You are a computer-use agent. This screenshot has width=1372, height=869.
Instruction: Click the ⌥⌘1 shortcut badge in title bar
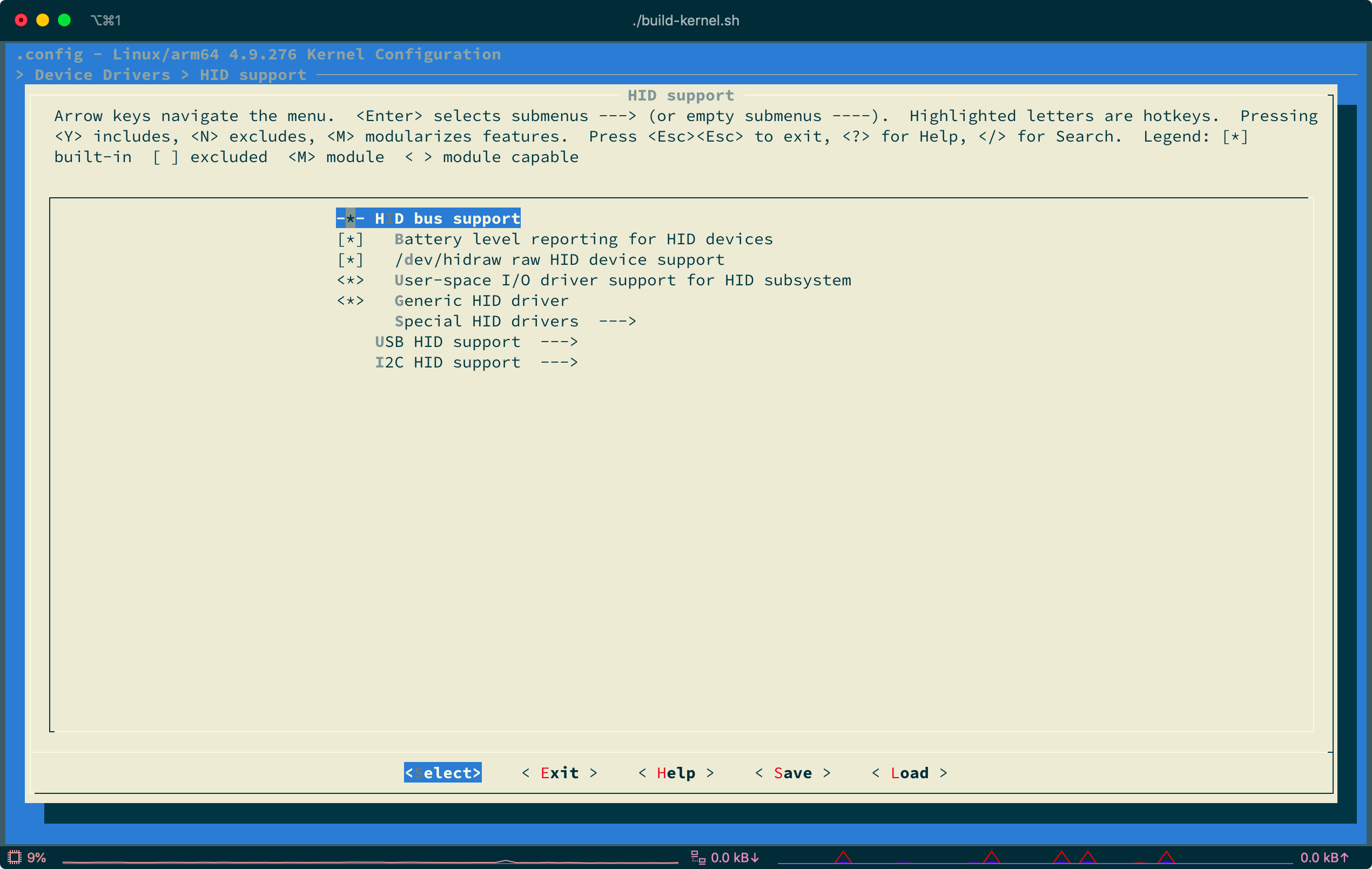pyautogui.click(x=106, y=20)
